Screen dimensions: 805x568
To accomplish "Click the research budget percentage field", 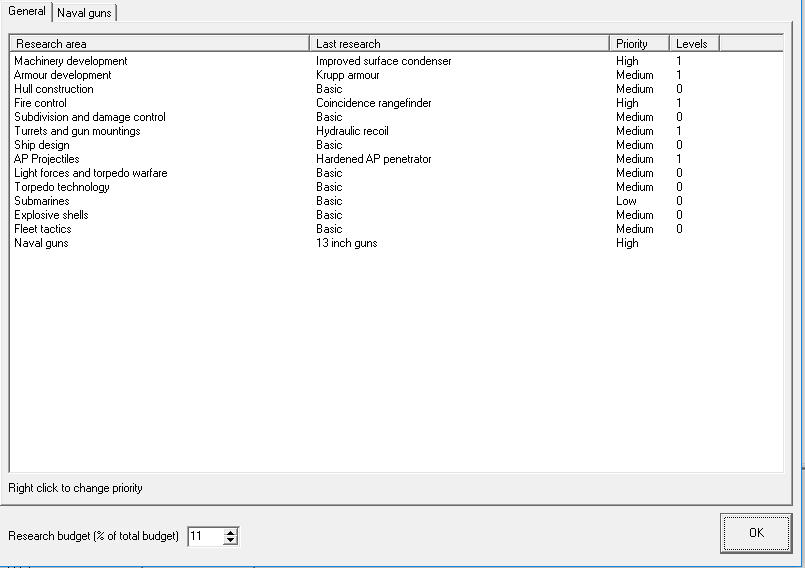I will pos(204,537).
